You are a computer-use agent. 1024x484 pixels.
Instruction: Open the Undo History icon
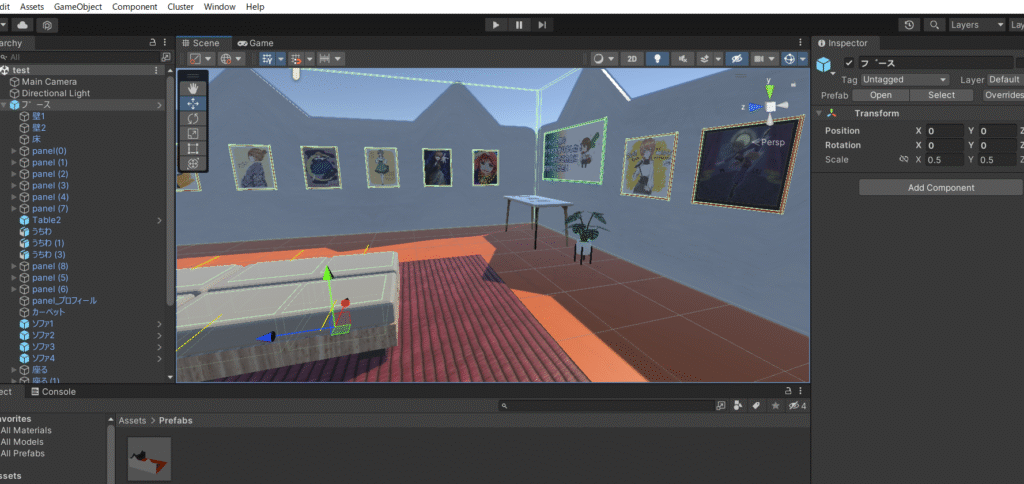(909, 25)
